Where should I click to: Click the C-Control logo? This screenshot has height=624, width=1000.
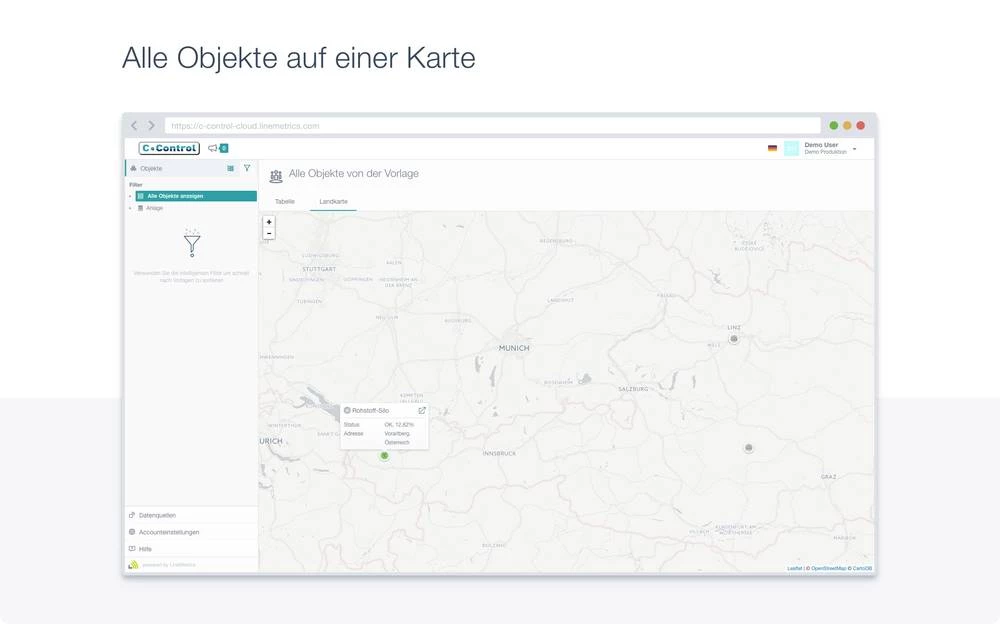pos(169,148)
